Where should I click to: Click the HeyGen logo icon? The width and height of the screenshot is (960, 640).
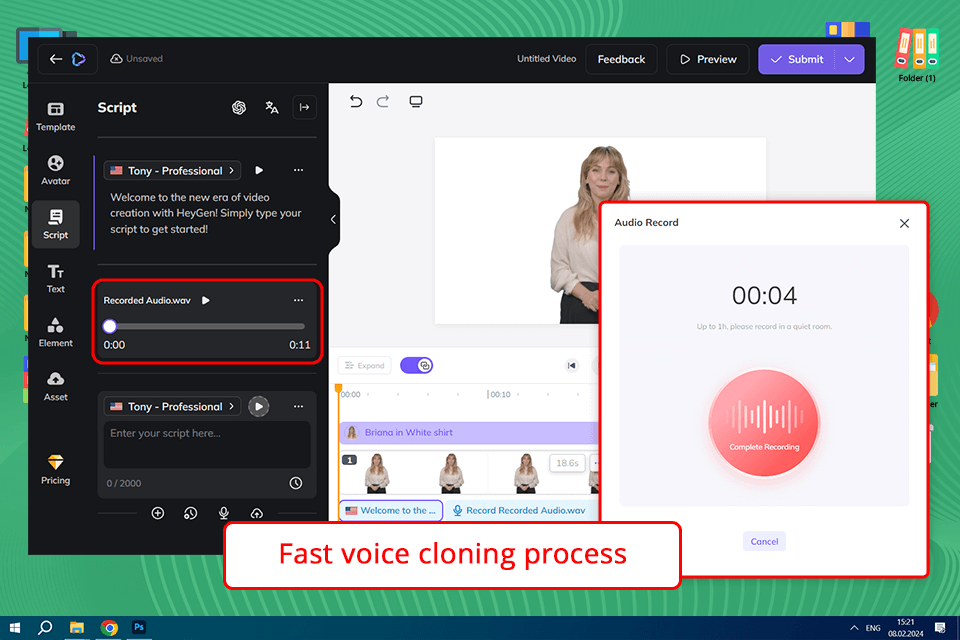click(x=78, y=59)
